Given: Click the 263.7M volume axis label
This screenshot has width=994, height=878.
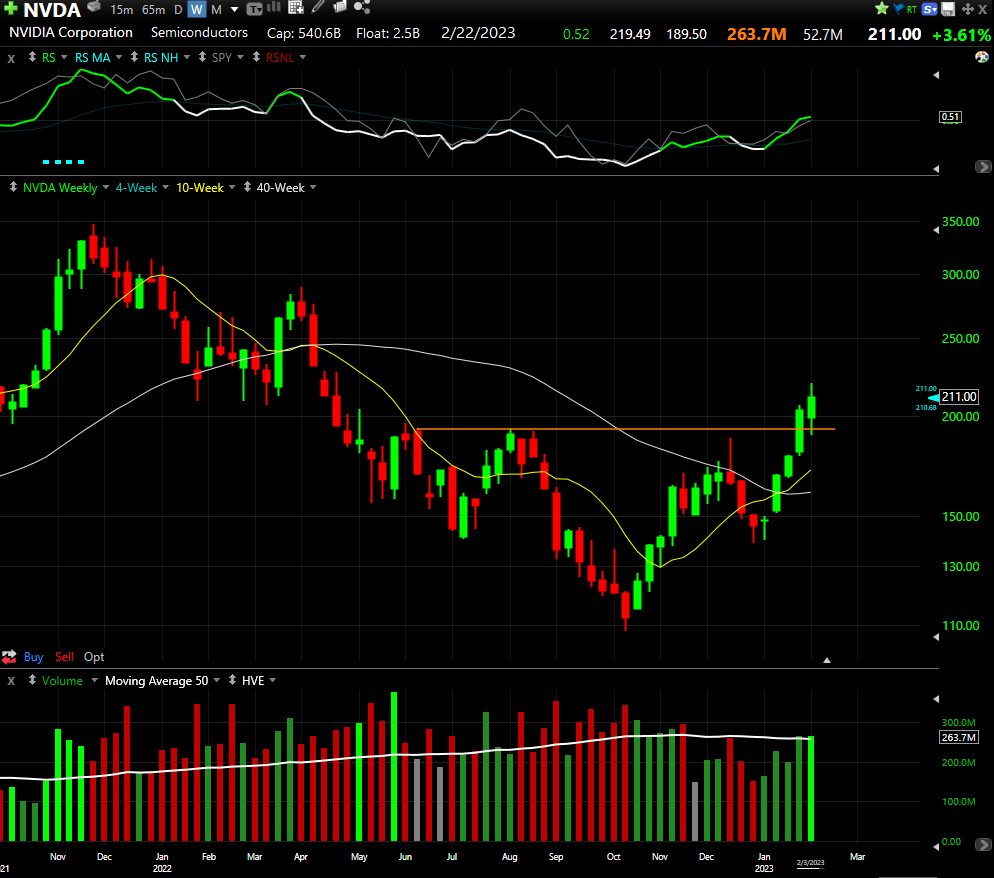Looking at the screenshot, I should pyautogui.click(x=958, y=737).
